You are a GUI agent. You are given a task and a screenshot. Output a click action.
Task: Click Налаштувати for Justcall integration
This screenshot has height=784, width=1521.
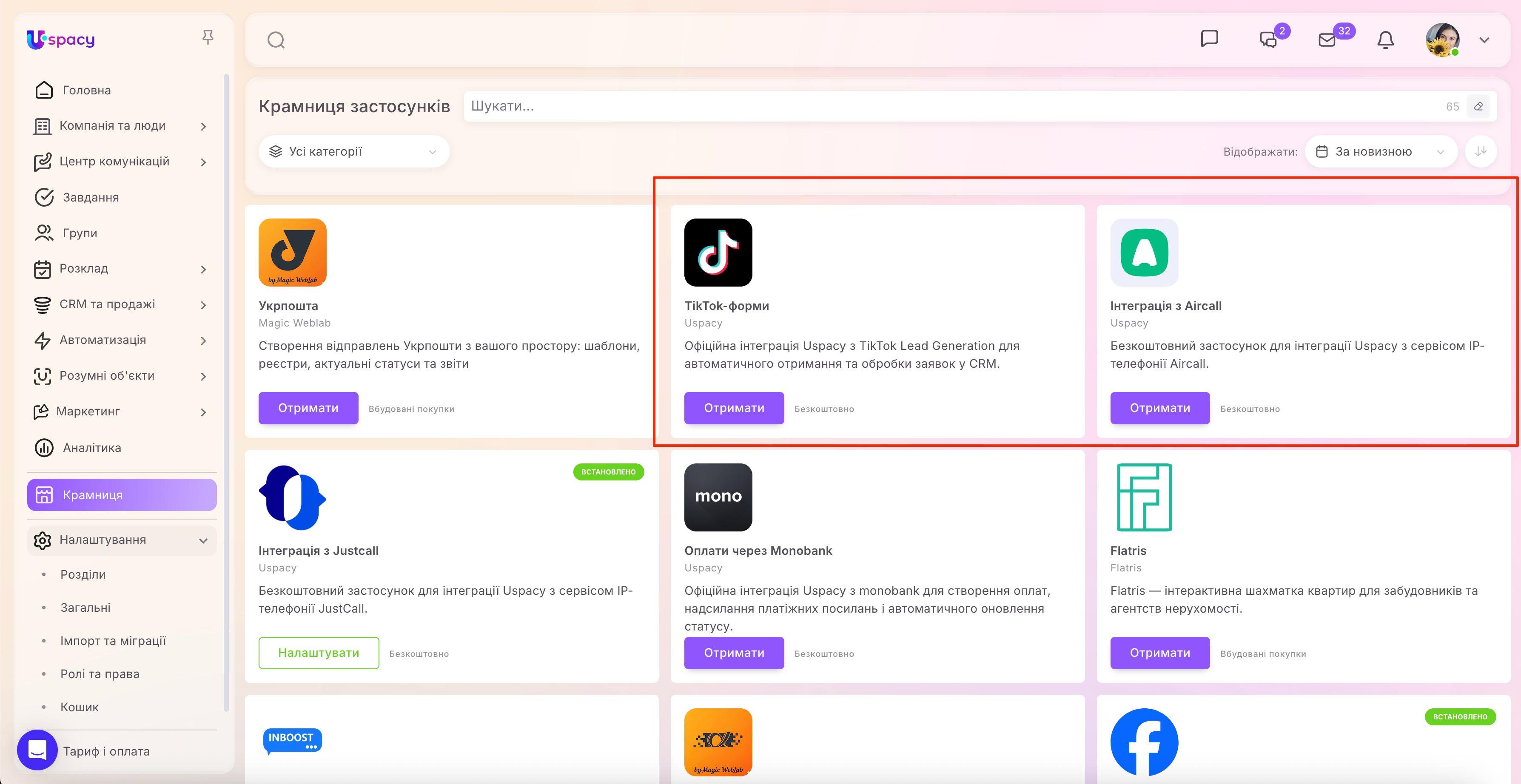pos(319,653)
